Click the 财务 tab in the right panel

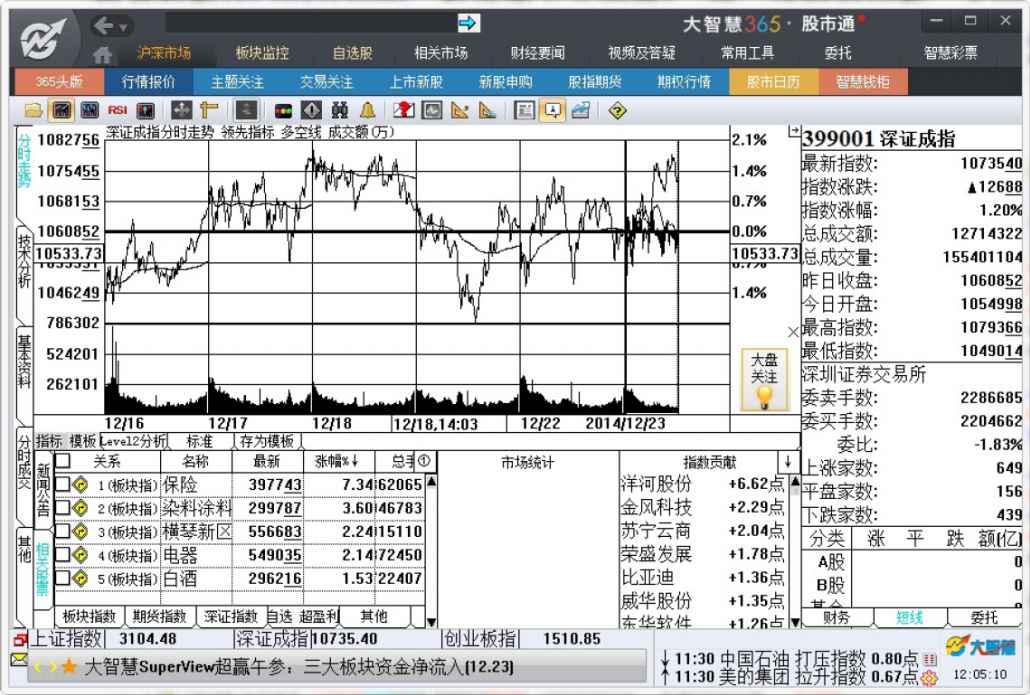836,617
